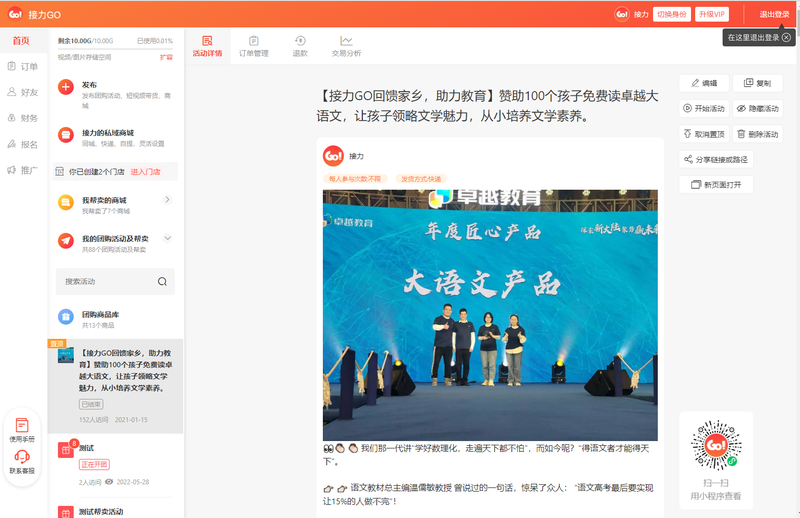Screen dimensions: 800x518
Task: Click the 接力GO logo in header
Action: pyautogui.click(x=15, y=14)
